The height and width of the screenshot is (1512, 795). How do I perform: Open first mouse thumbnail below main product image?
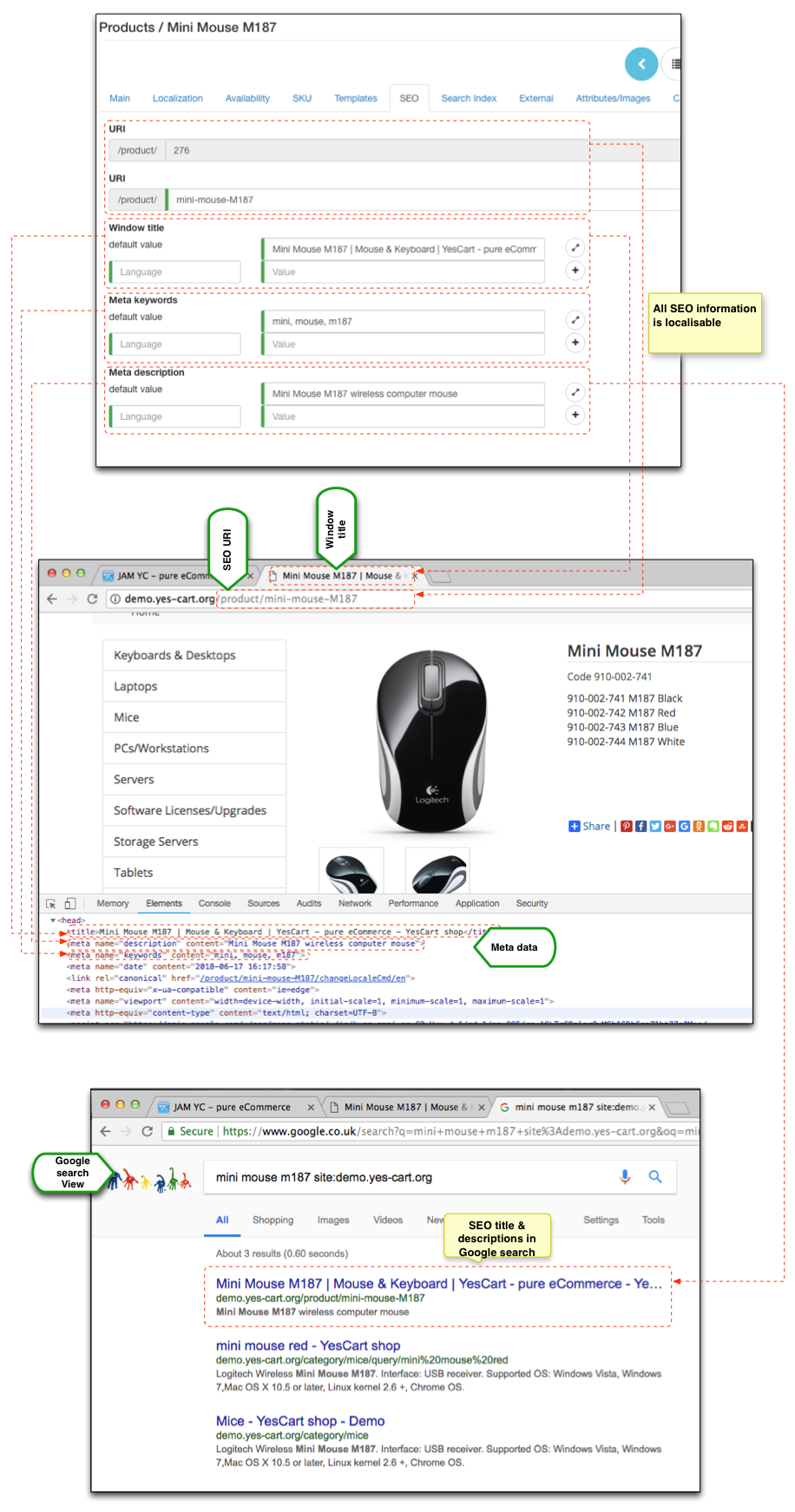coord(352,871)
